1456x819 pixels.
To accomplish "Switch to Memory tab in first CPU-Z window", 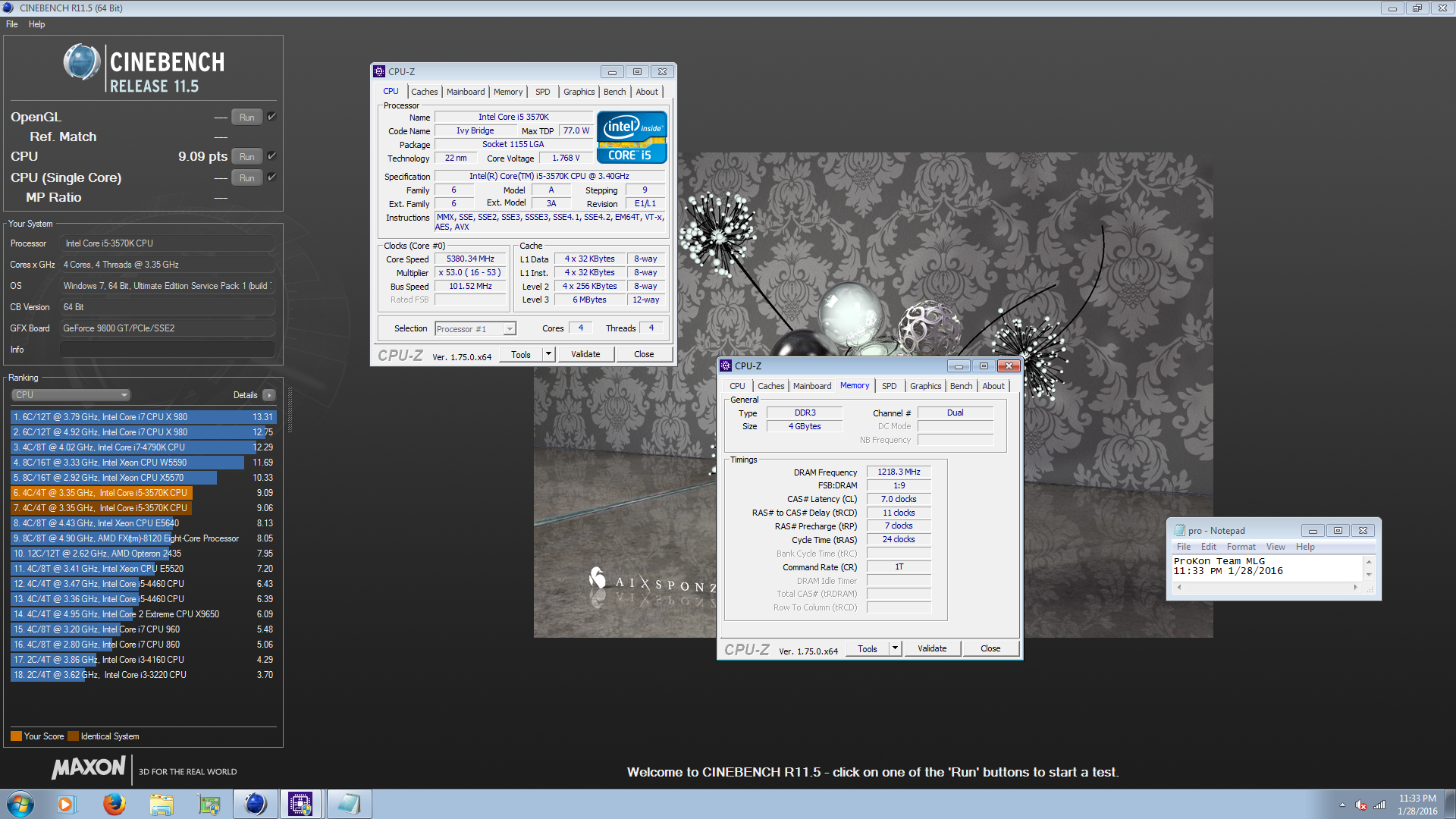I will pyautogui.click(x=508, y=92).
